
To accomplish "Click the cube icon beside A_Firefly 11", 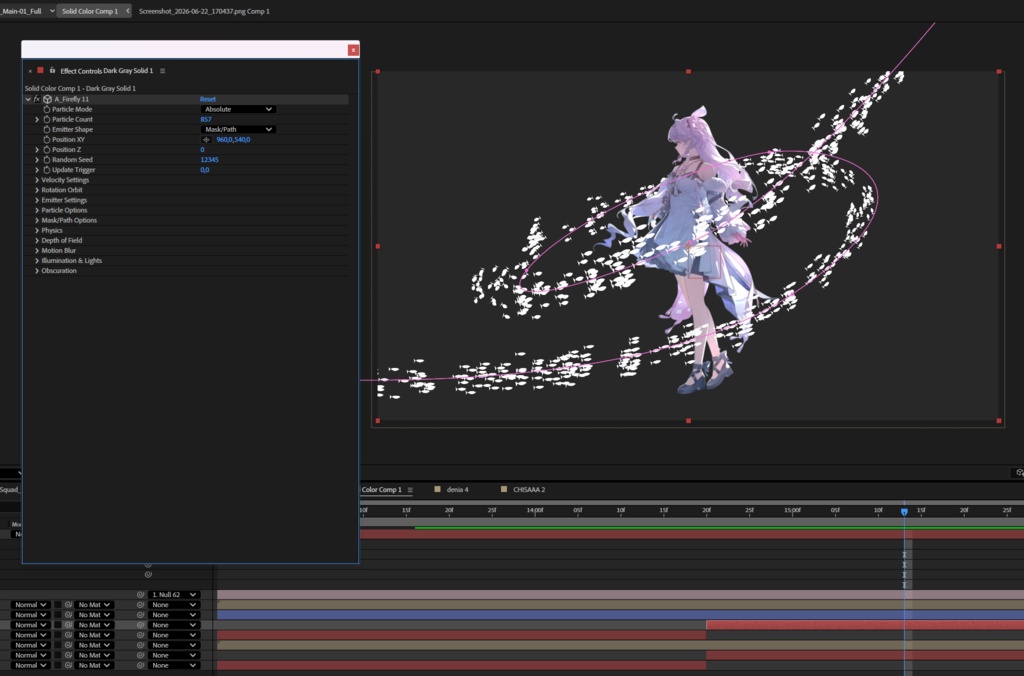I will pos(48,99).
